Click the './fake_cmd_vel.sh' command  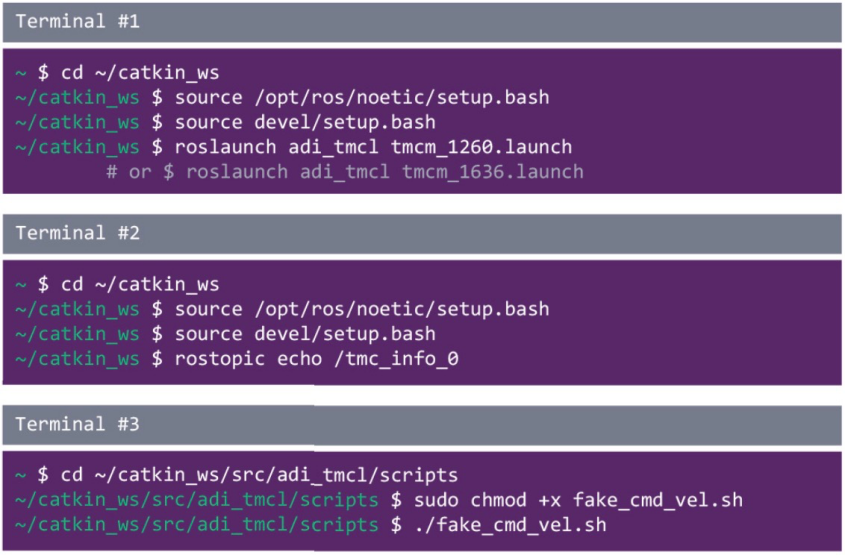pyautogui.click(x=510, y=525)
